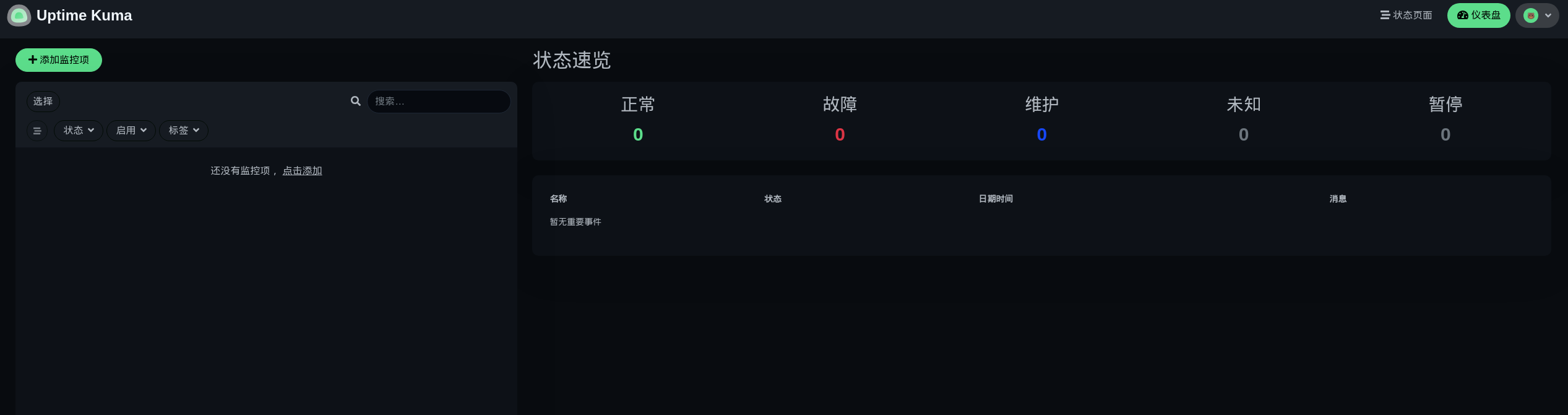Expand the 标签 tag filter dropdown

pyautogui.click(x=184, y=131)
